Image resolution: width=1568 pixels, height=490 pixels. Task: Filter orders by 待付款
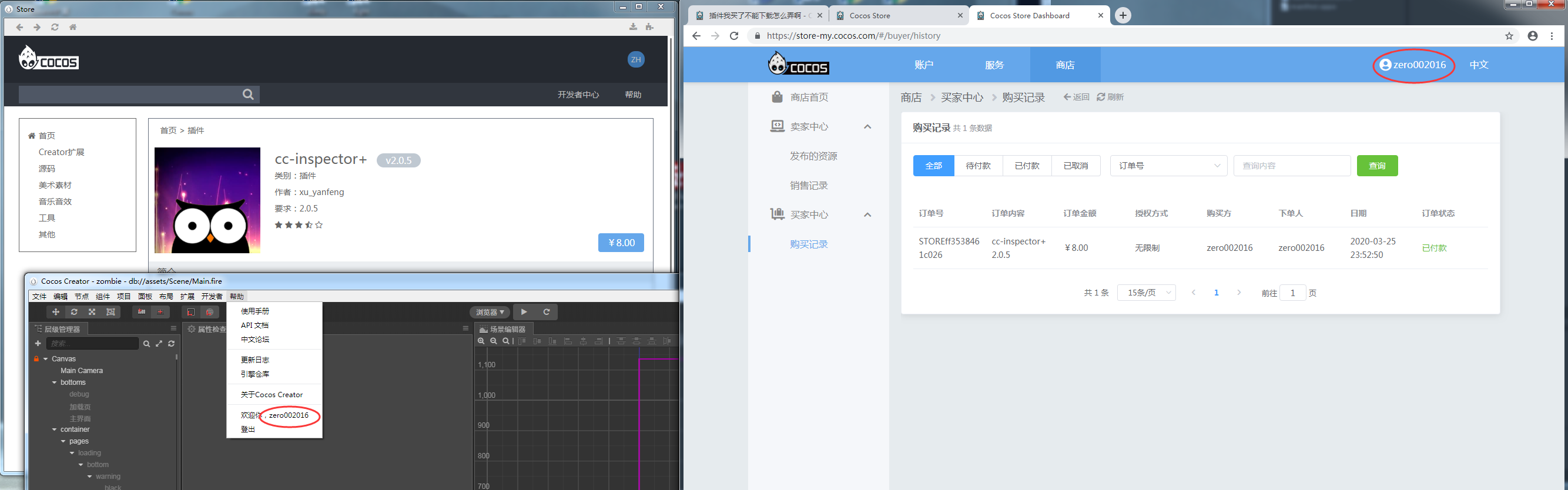point(978,166)
